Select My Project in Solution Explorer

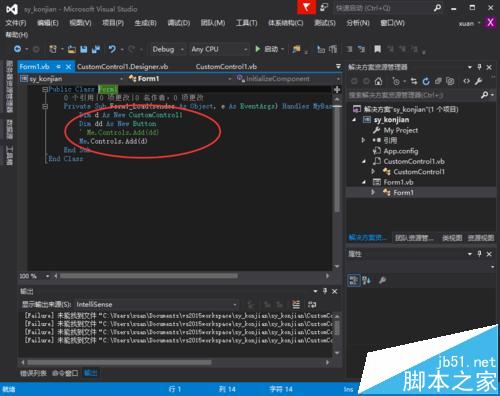point(401,130)
